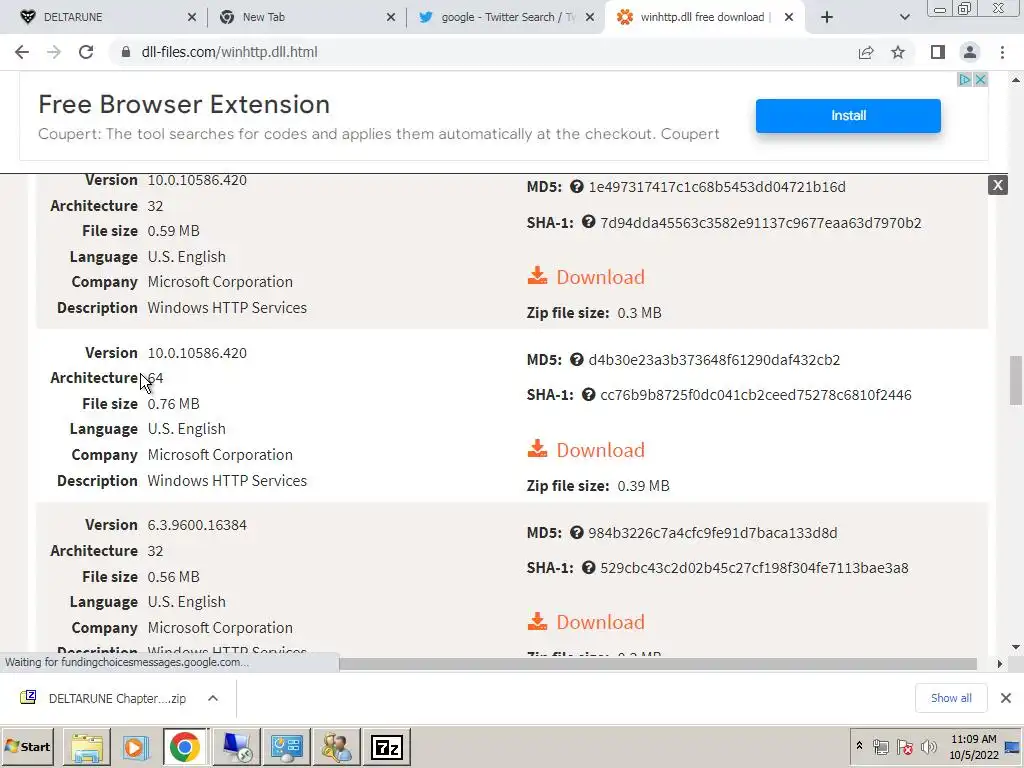
Task: Click the volume speaker tray icon
Action: [928, 746]
